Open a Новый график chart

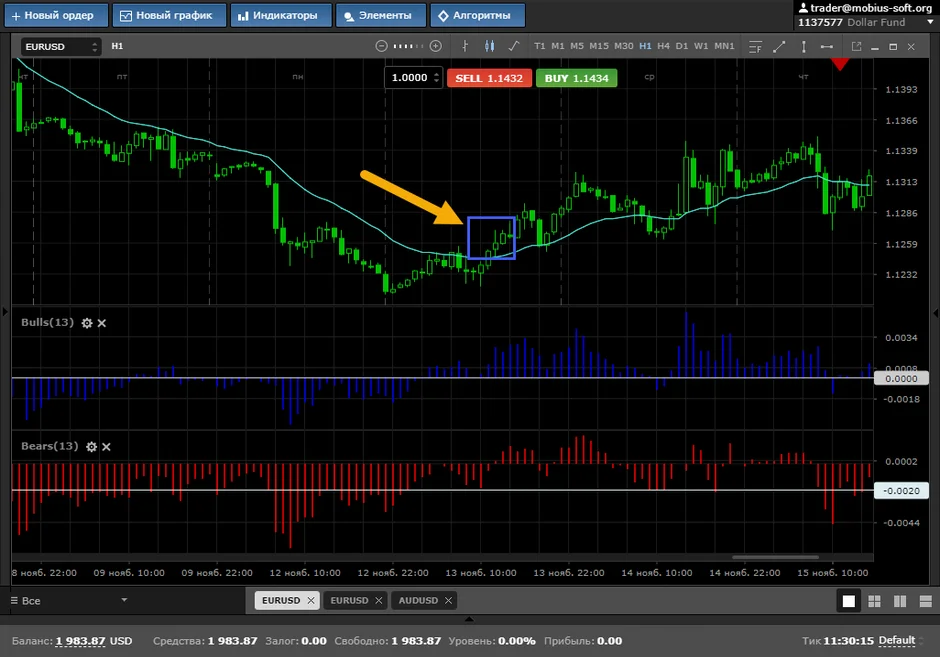[x=169, y=16]
